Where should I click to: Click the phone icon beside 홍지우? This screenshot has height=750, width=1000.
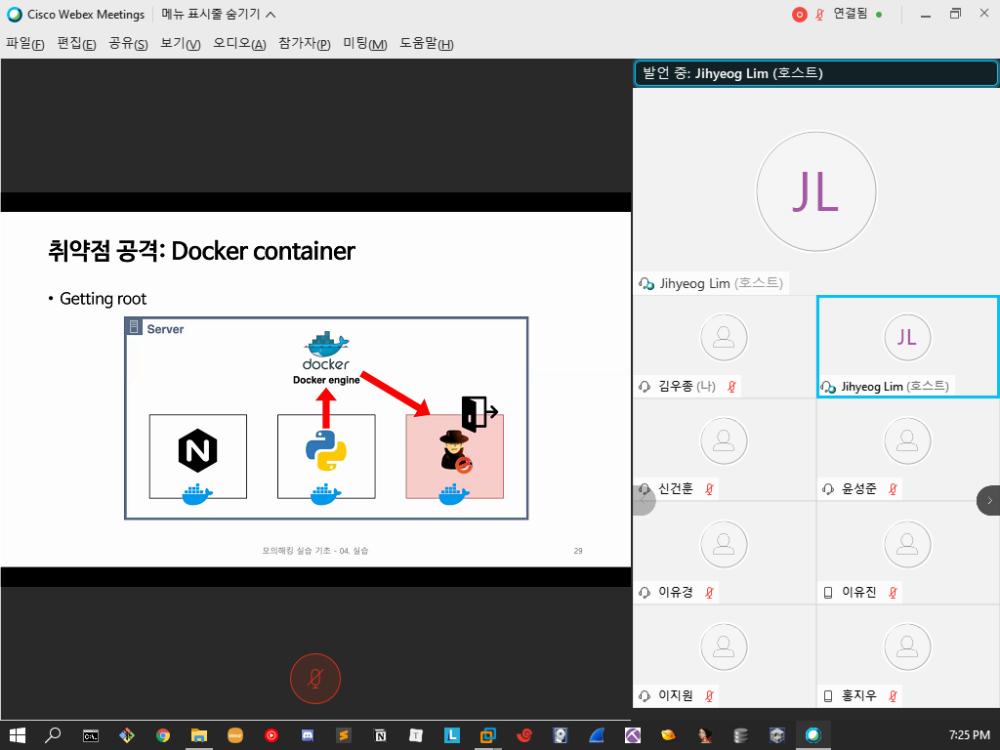(x=828, y=696)
